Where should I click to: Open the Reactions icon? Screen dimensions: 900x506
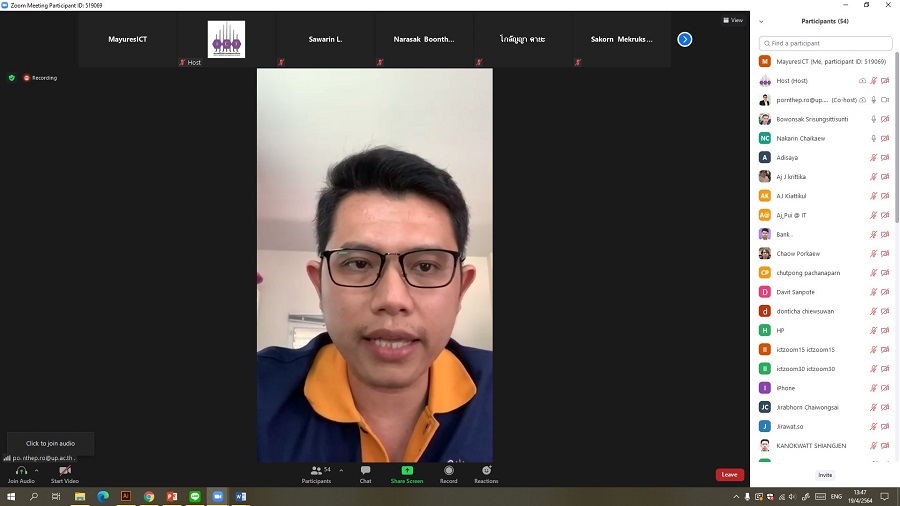[486, 470]
